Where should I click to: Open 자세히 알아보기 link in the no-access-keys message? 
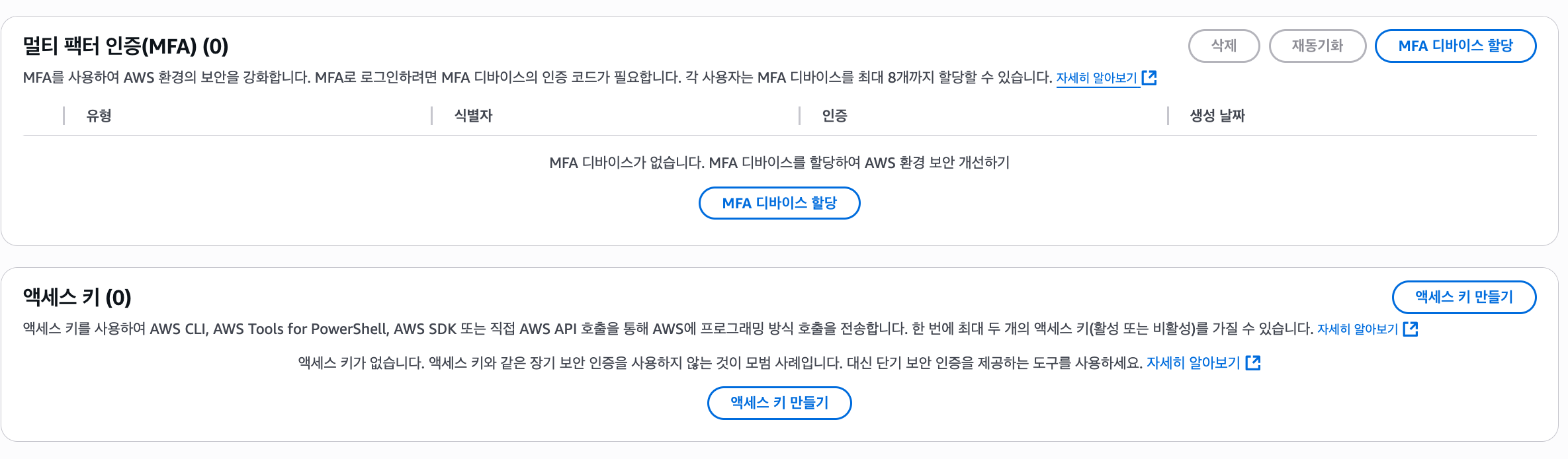click(1193, 363)
